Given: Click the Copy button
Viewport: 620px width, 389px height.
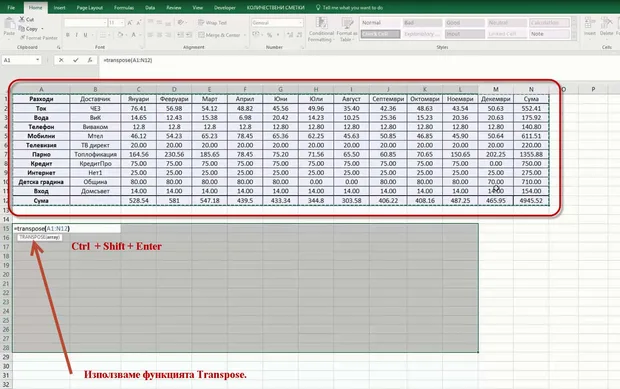Looking at the screenshot, I should click(x=28, y=29).
